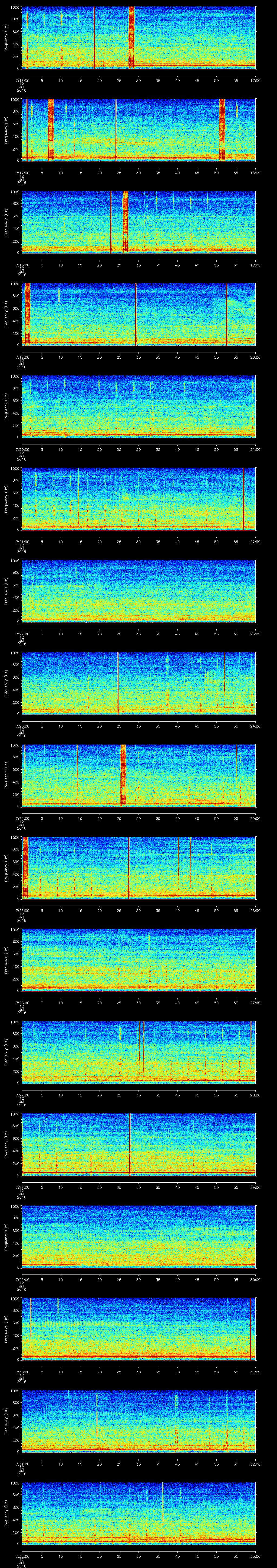Click the '7:20:00' start time label

point(22,449)
